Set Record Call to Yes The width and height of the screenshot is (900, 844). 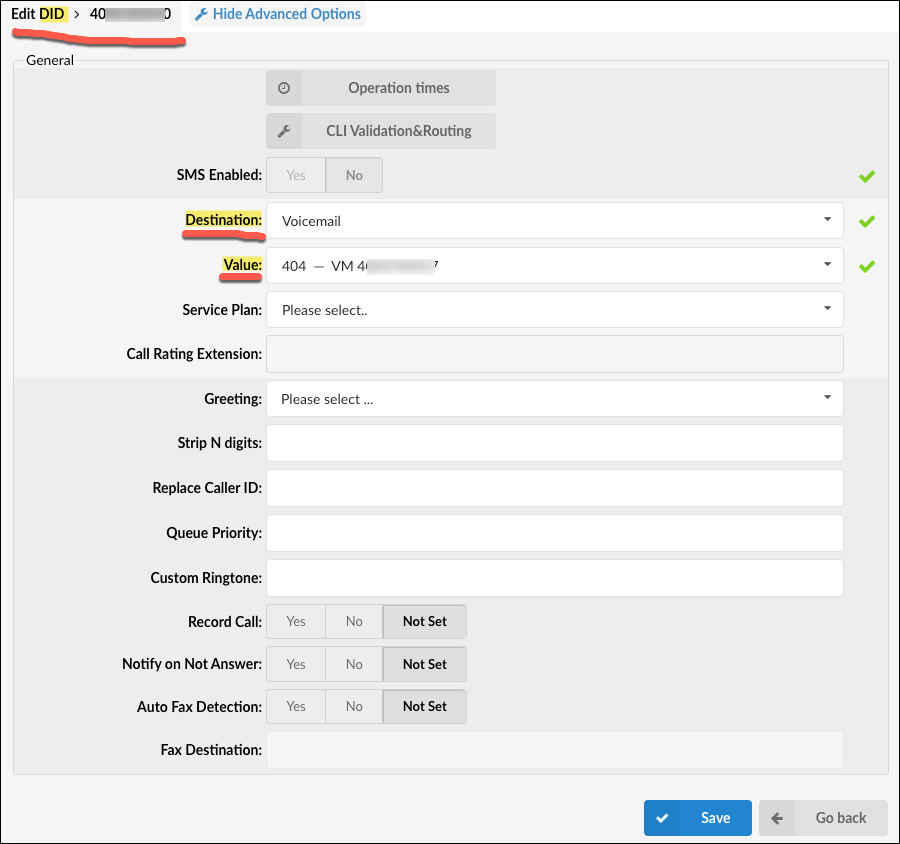296,621
